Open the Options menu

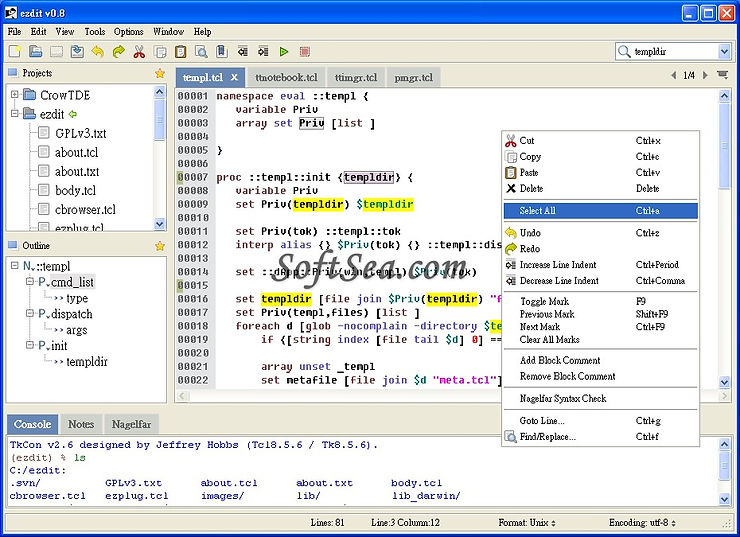(128, 32)
